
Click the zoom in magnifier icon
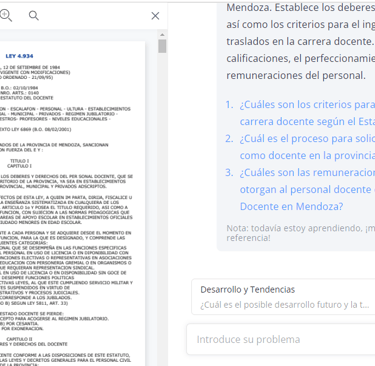[x=6, y=15]
